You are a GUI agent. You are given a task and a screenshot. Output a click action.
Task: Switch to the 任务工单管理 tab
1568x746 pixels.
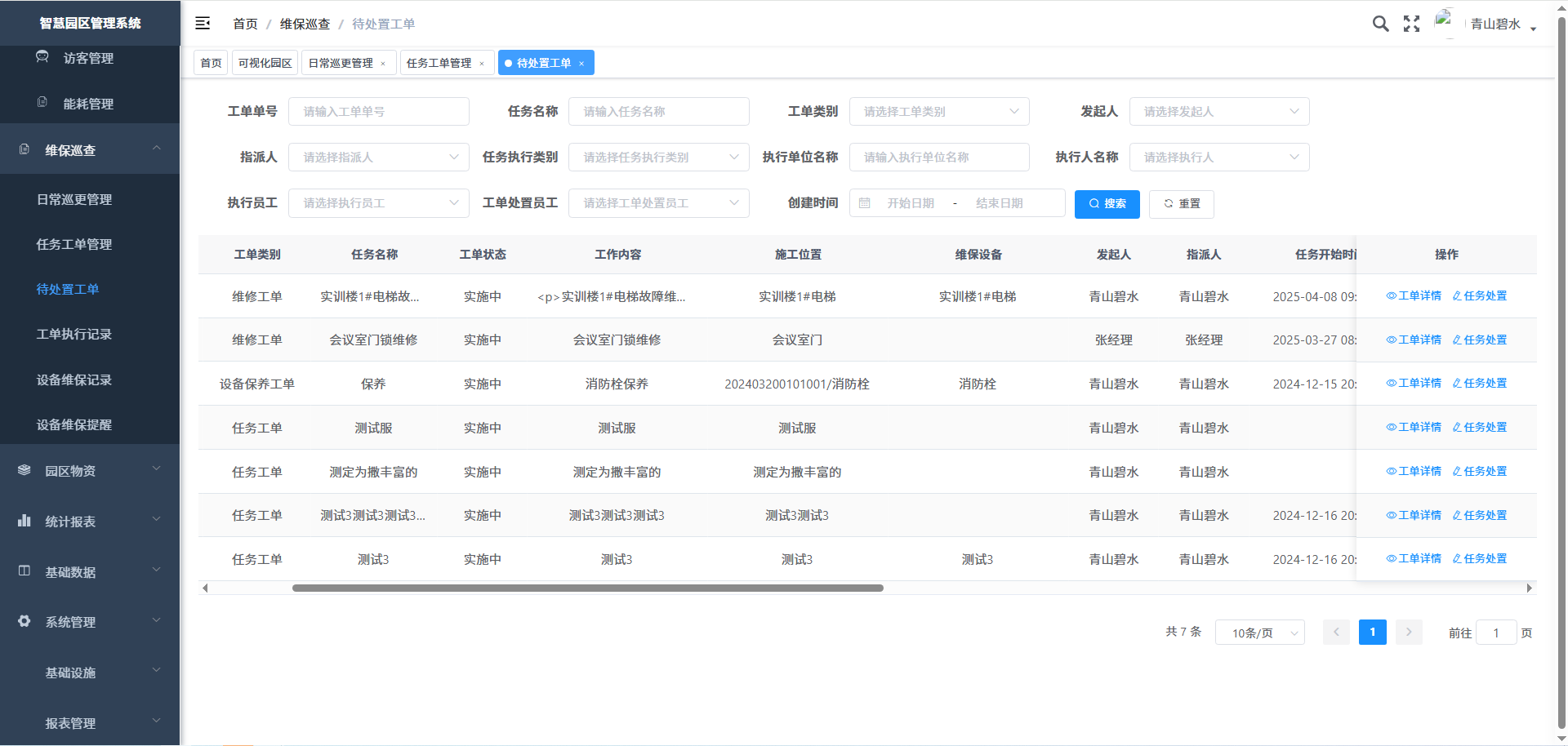(x=439, y=64)
